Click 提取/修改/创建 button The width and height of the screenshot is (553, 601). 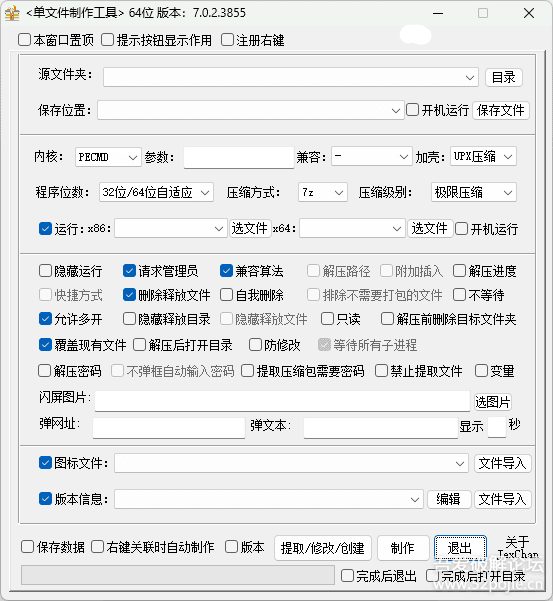pyautogui.click(x=323, y=548)
